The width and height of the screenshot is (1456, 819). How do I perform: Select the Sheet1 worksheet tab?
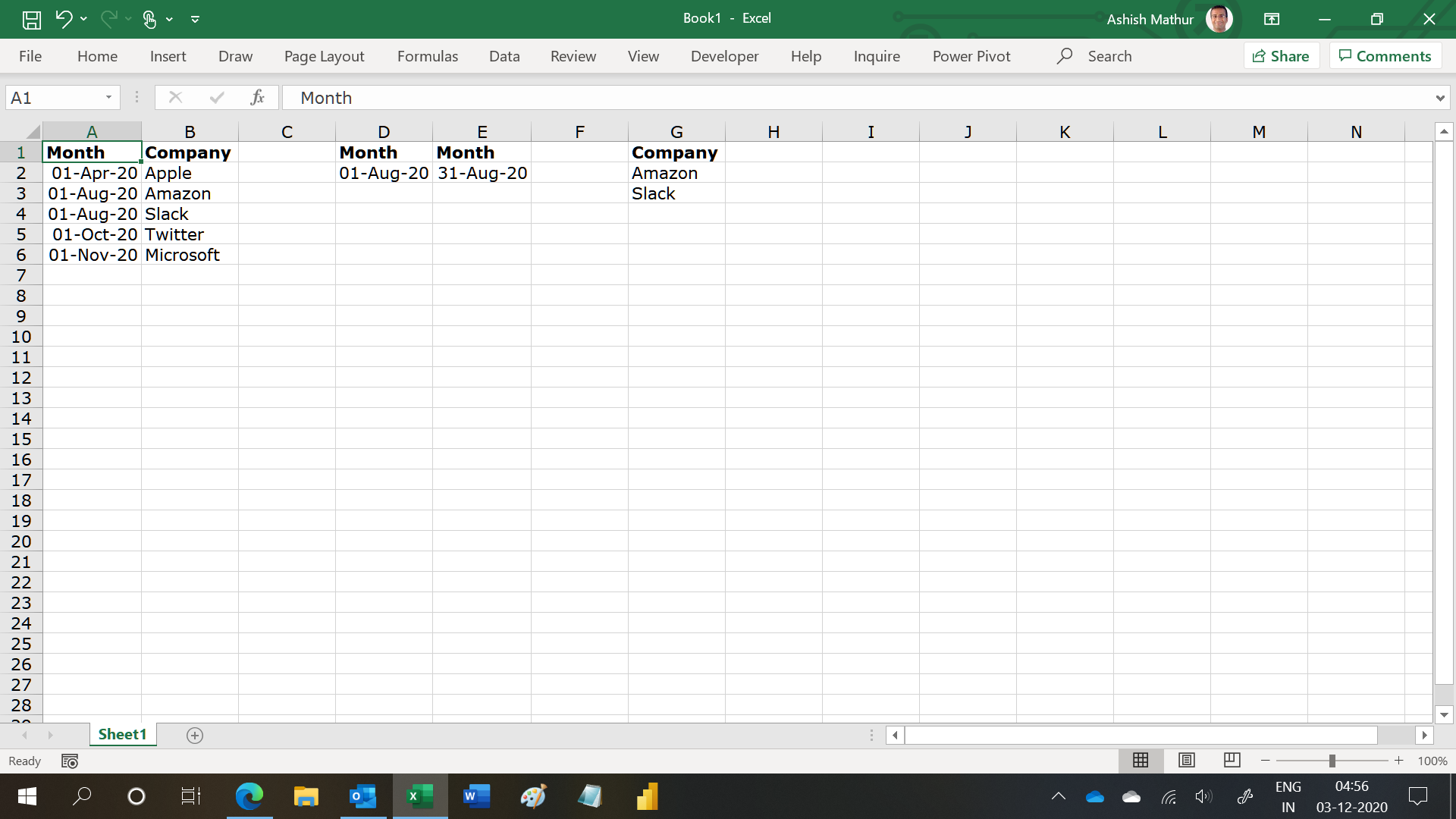click(x=122, y=734)
